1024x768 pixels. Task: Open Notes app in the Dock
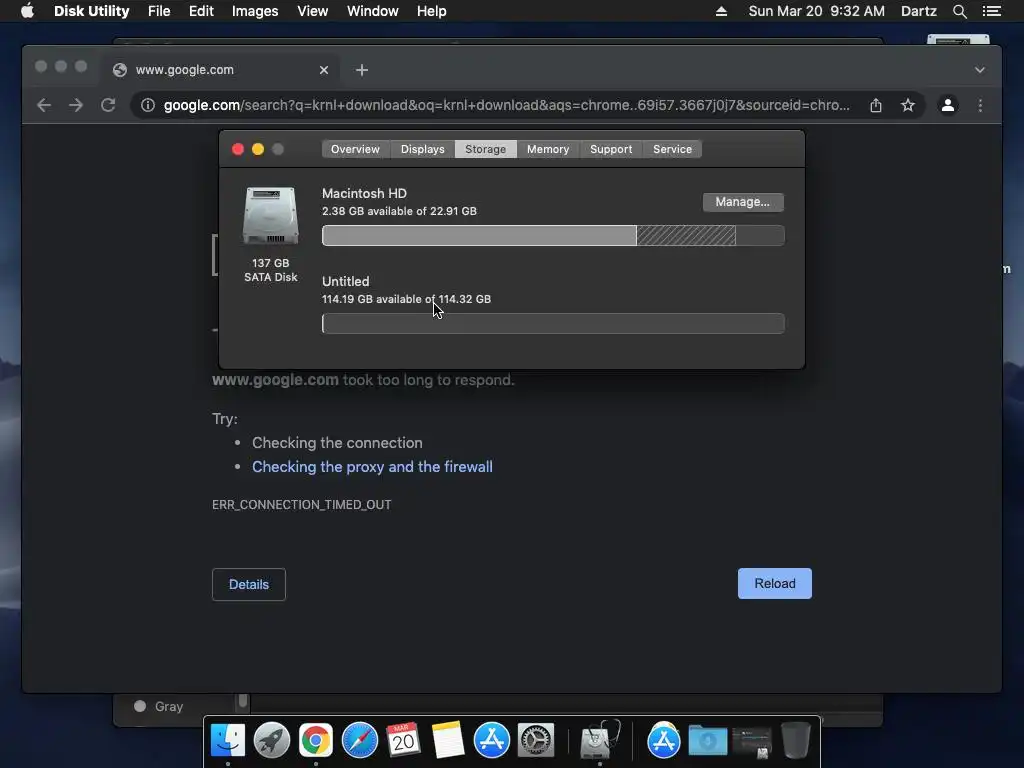(x=447, y=740)
